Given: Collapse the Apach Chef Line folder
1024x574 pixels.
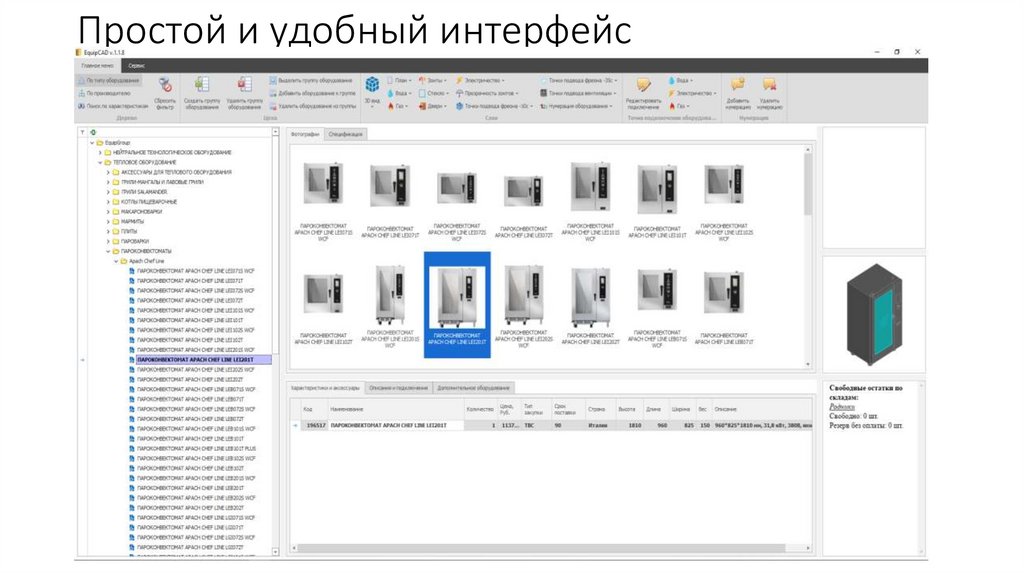Looking at the screenshot, I should point(116,261).
